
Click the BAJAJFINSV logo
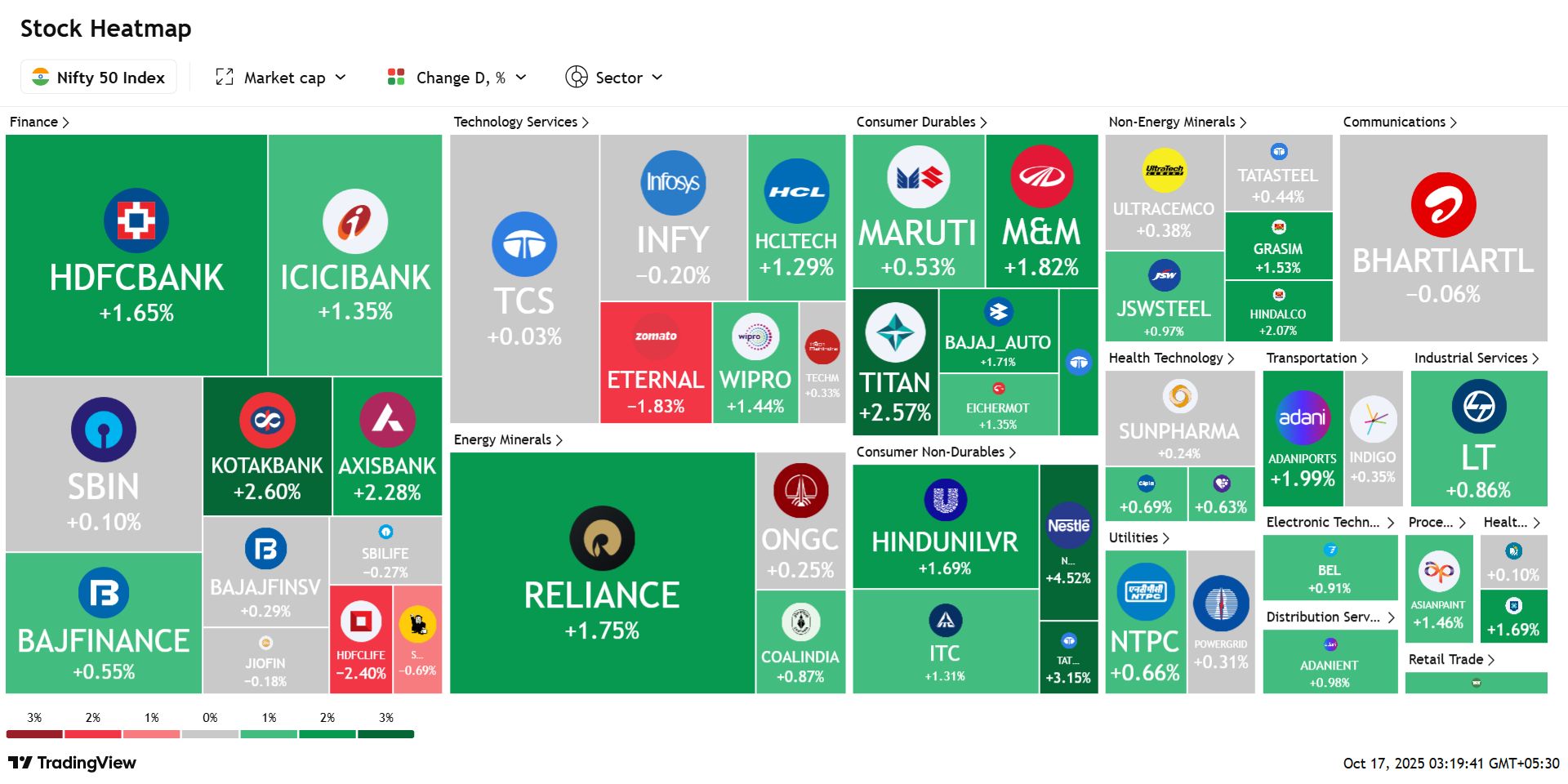coord(265,549)
